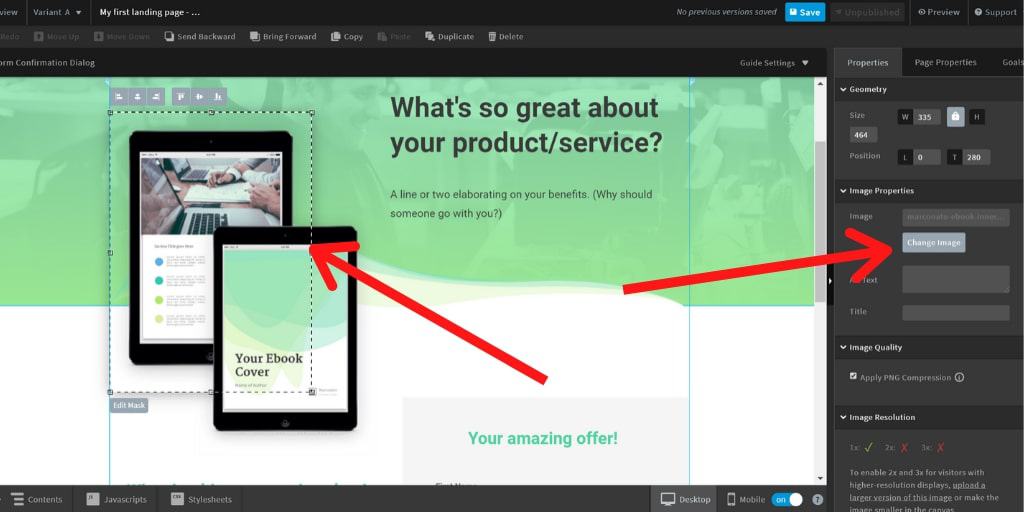This screenshot has height=512, width=1024.
Task: Click the Send Backward toolbar button
Action: click(x=200, y=37)
